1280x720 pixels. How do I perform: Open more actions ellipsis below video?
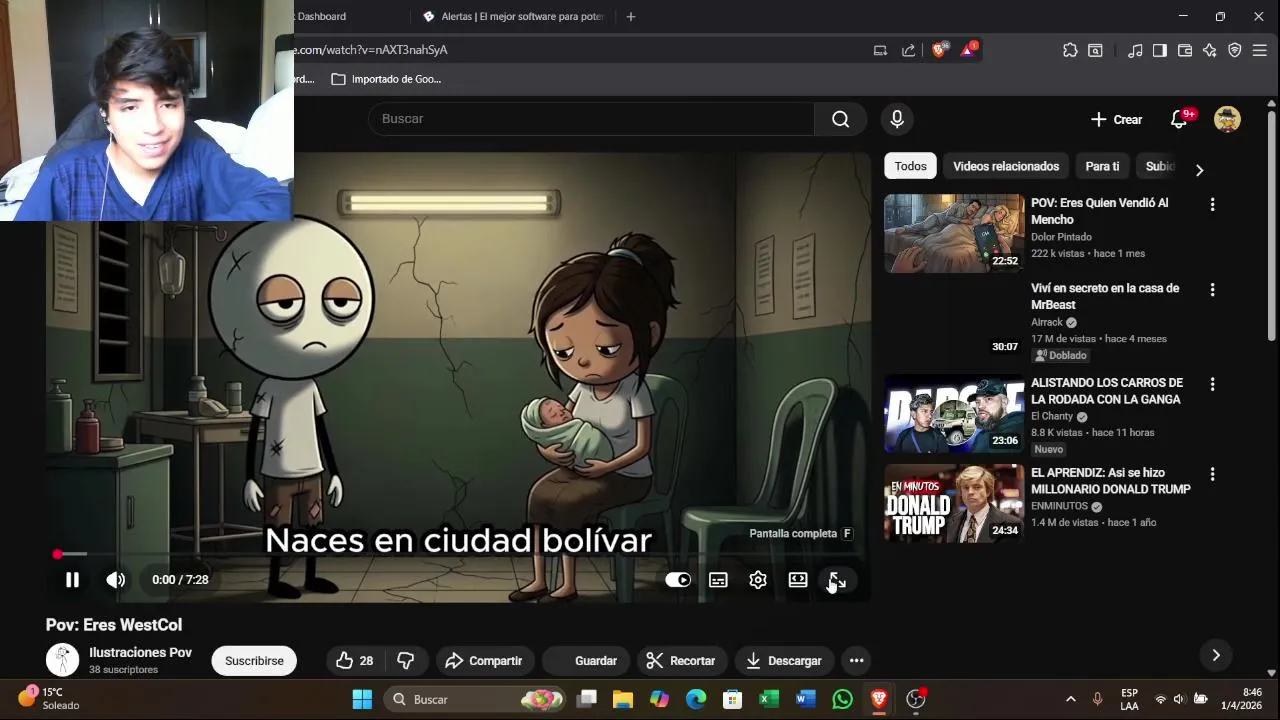point(856,661)
